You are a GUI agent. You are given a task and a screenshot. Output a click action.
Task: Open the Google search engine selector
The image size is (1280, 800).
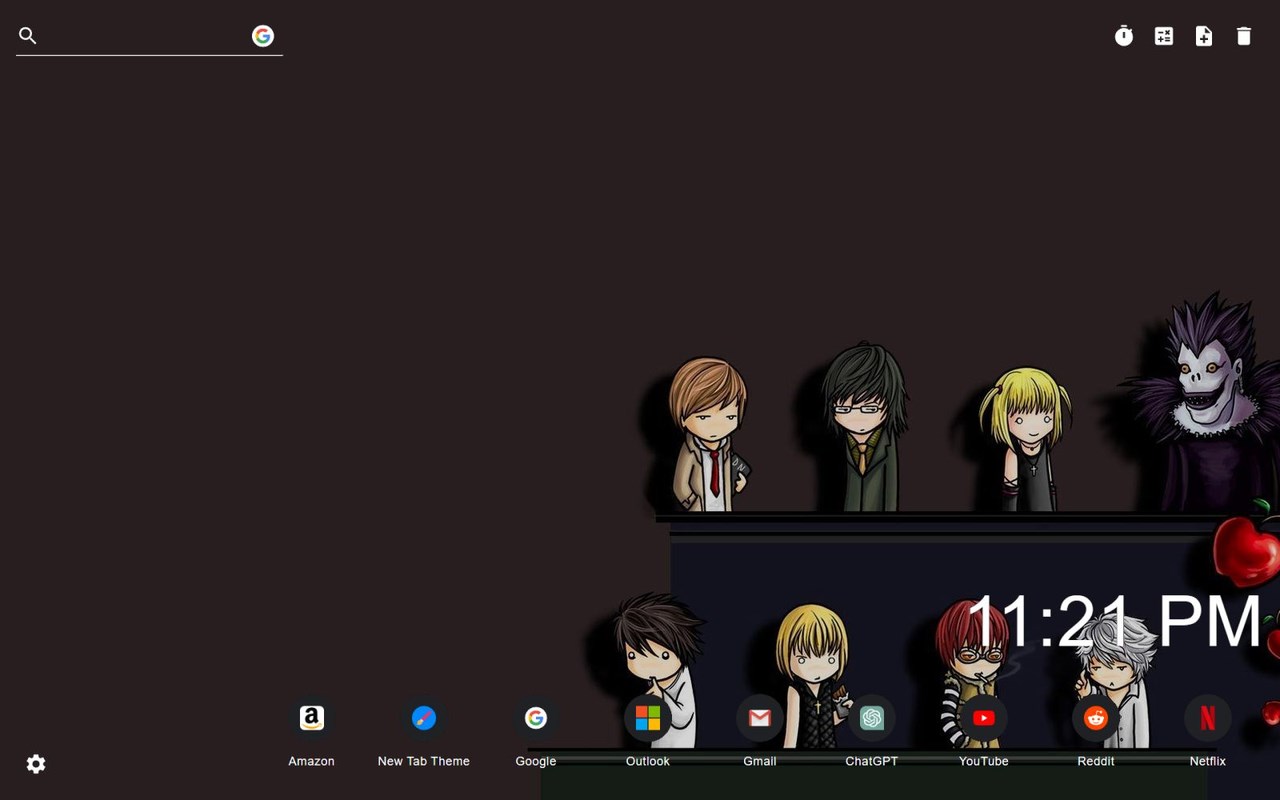point(263,36)
